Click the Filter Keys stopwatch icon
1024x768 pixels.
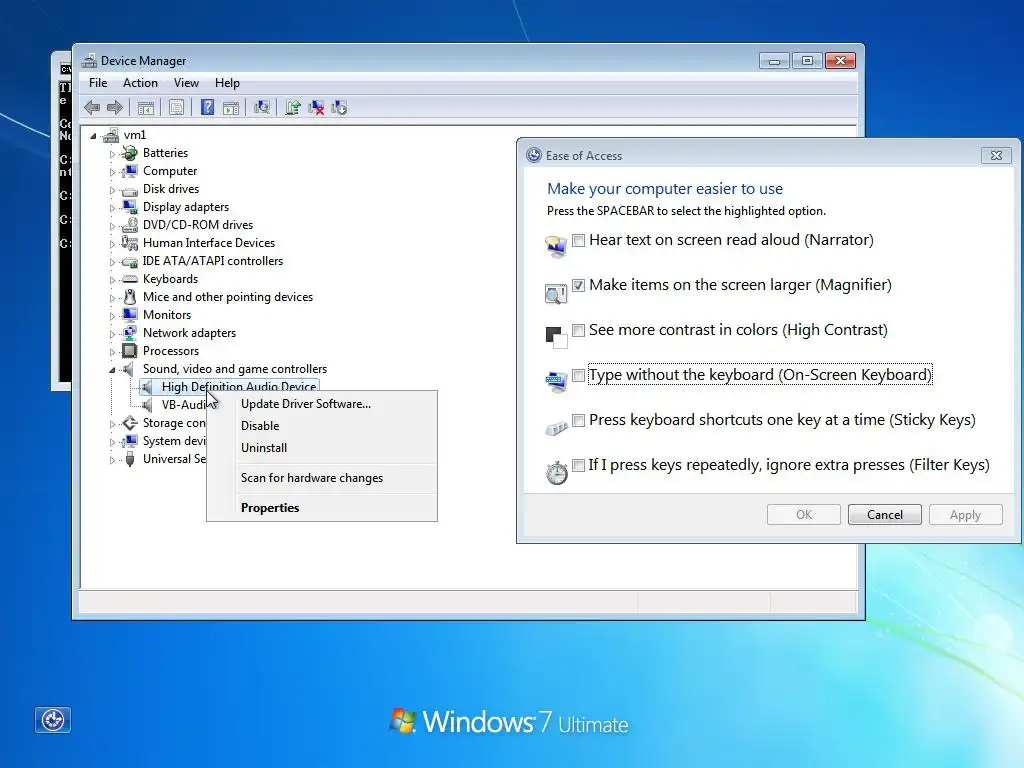tap(556, 472)
